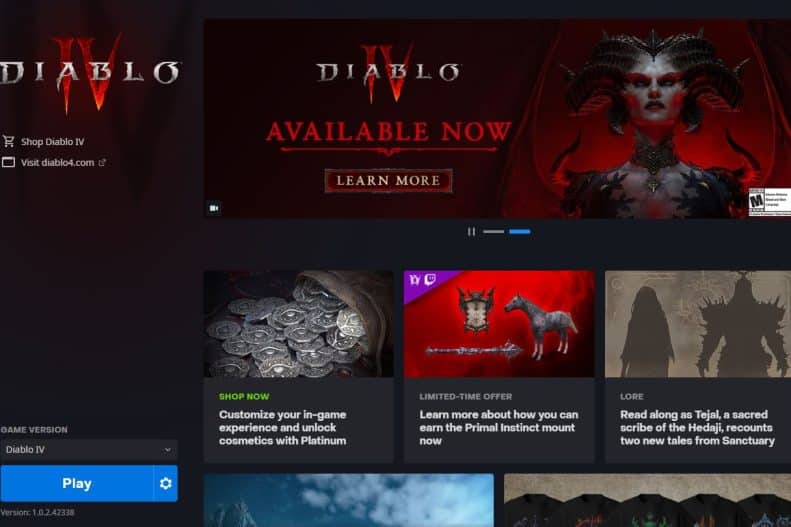Click the Learn More banner button

click(x=388, y=181)
